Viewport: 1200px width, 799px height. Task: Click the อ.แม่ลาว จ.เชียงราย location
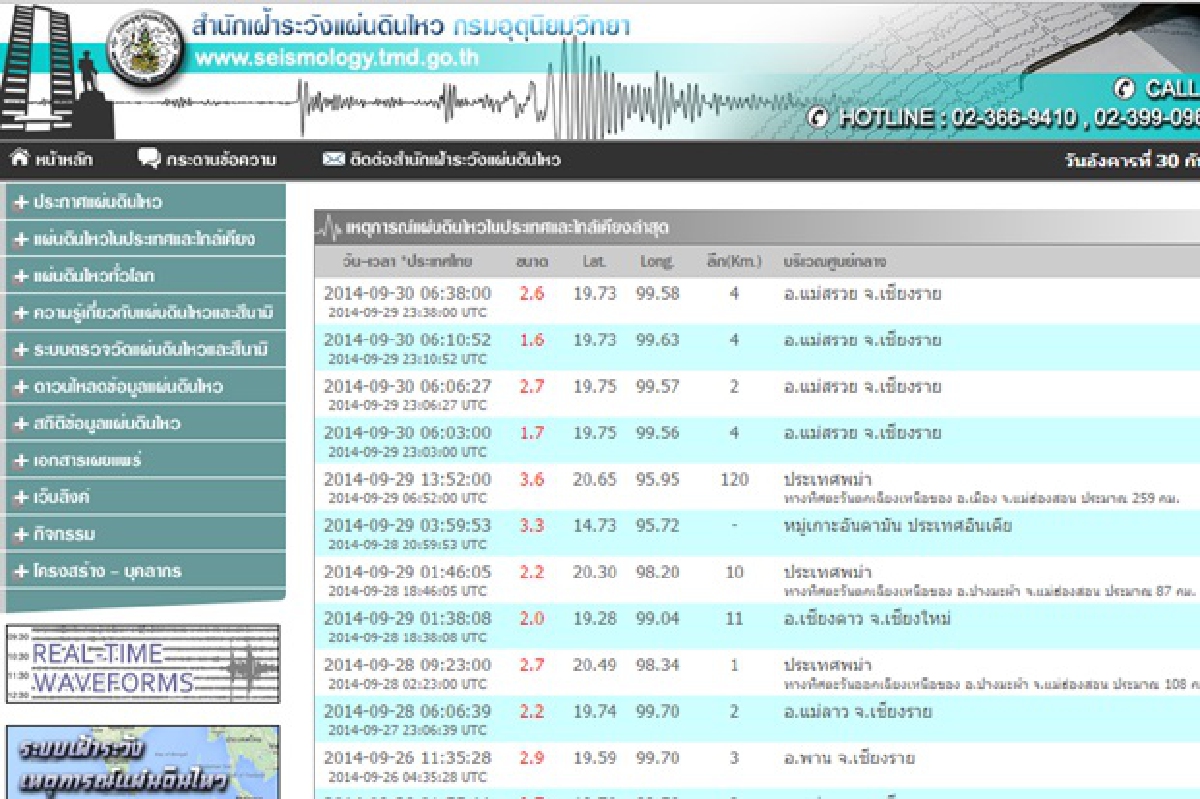click(858, 711)
